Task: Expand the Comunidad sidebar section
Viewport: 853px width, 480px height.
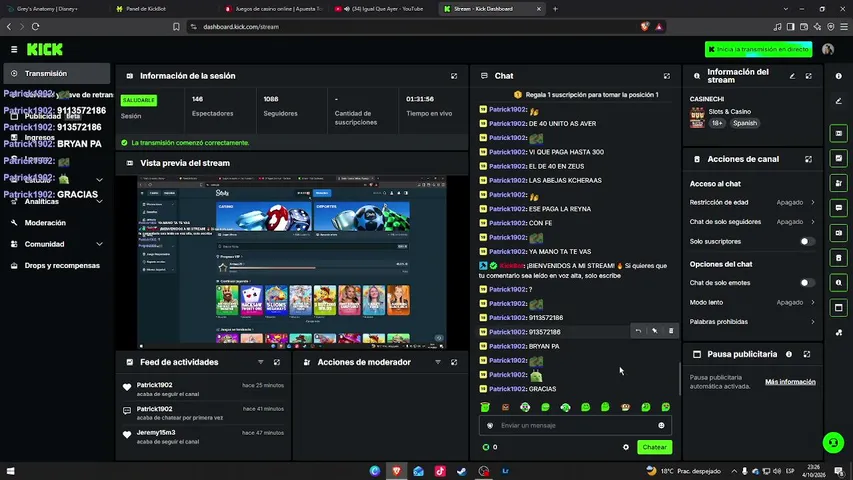Action: pos(99,244)
